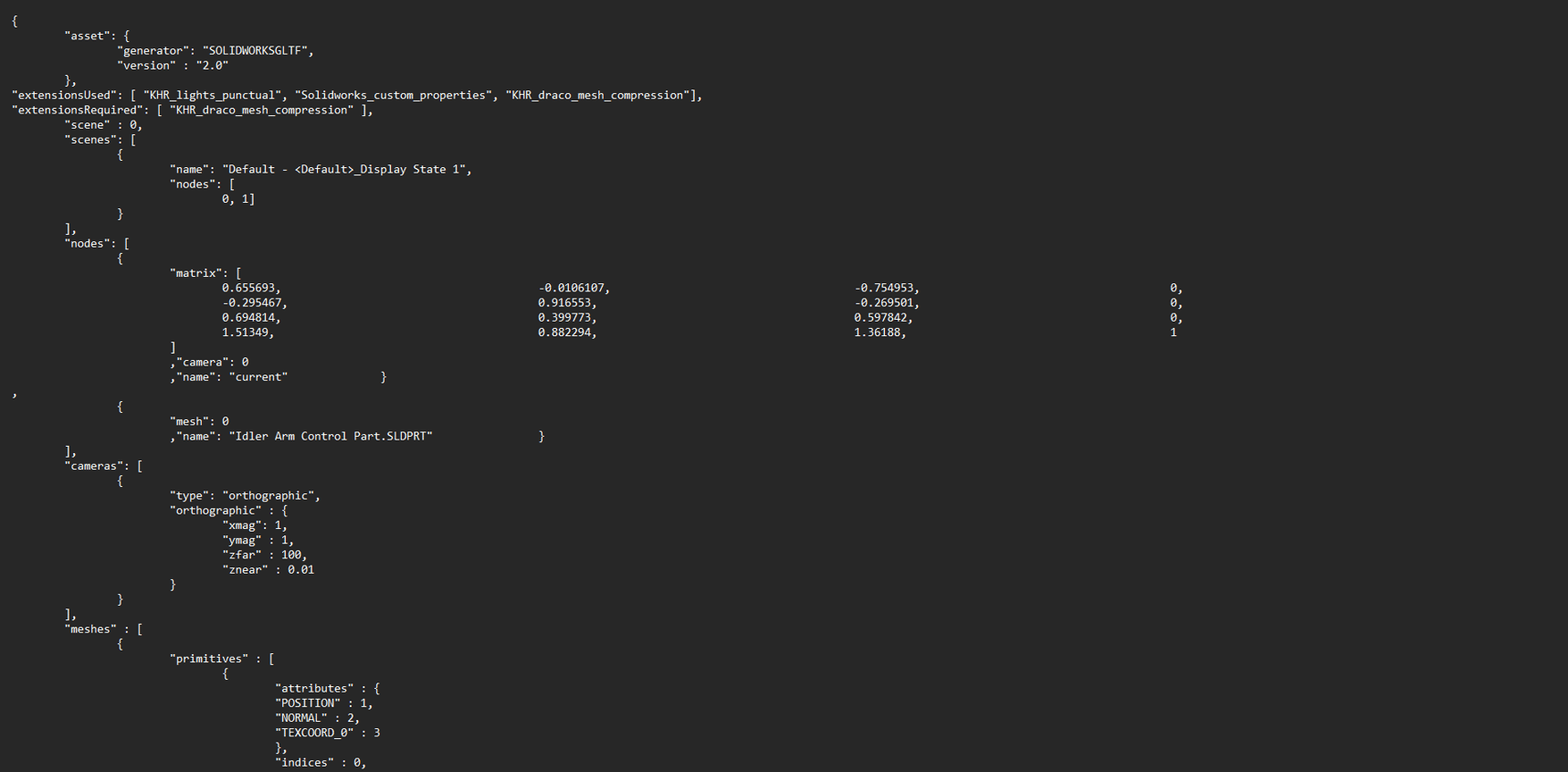Click the "Idler Arm Control Part.SLDPRT" name
The height and width of the screenshot is (772, 1568).
coord(331,437)
